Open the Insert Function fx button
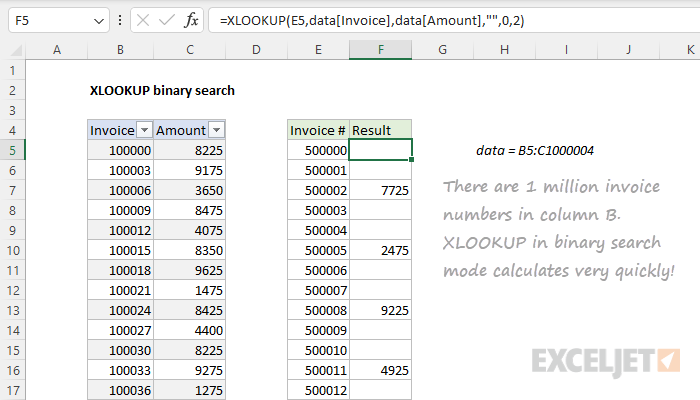700x400 pixels. [191, 21]
